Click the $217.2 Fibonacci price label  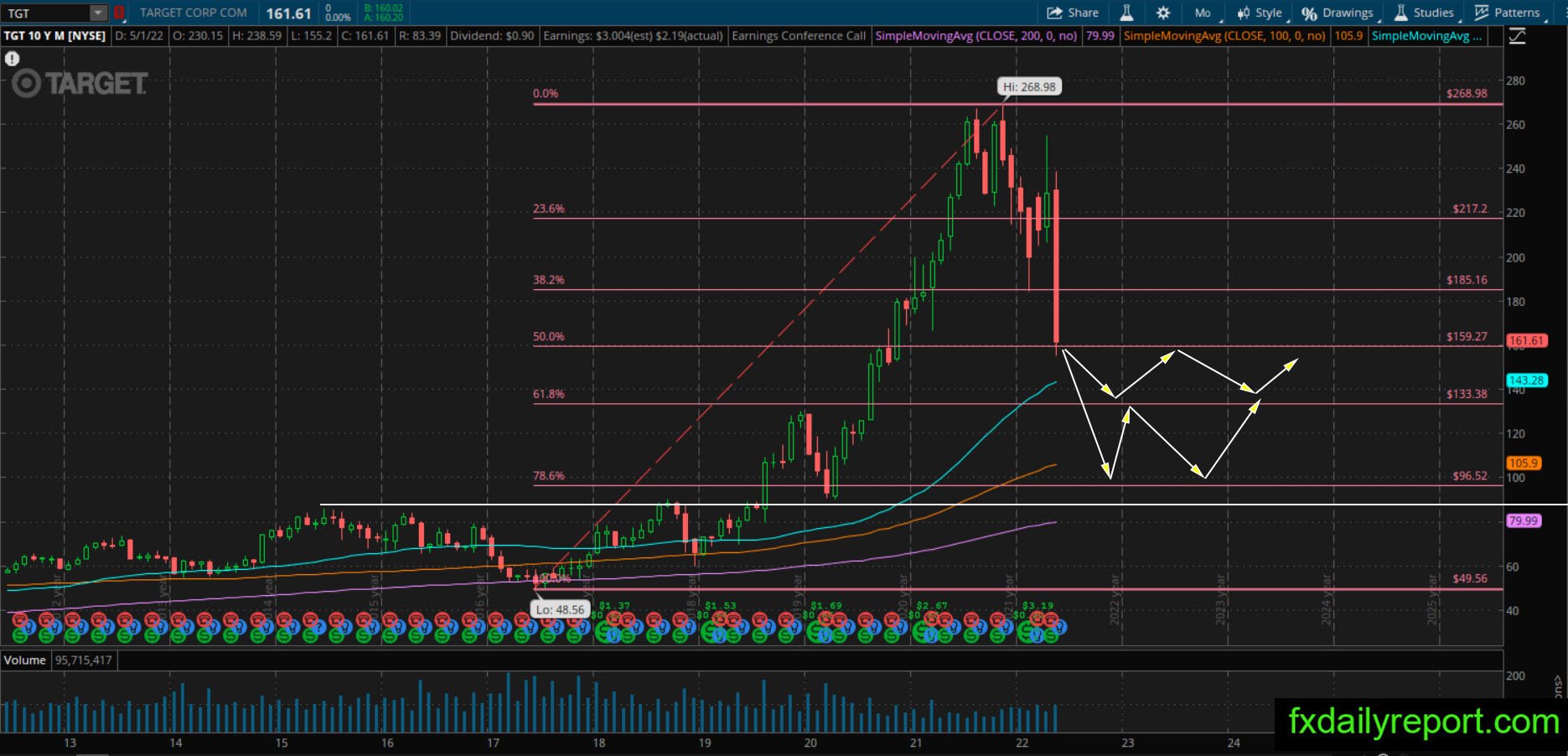pyautogui.click(x=1470, y=209)
